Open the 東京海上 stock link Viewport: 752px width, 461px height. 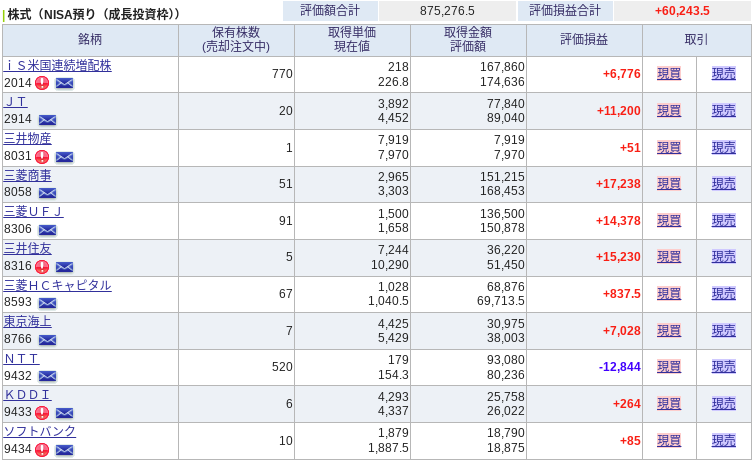coord(27,321)
